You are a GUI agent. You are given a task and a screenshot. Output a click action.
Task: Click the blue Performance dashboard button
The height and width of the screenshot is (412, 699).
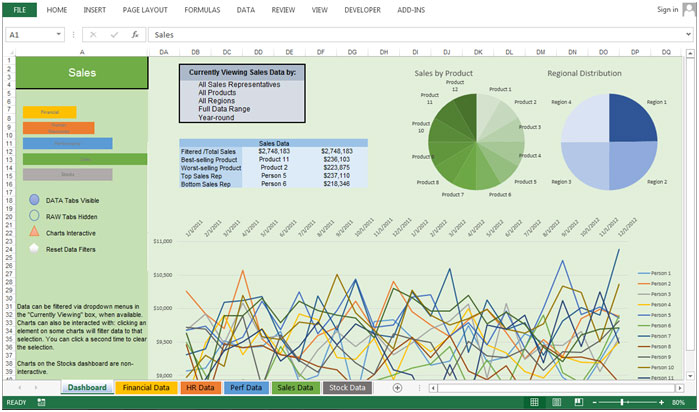(67, 144)
